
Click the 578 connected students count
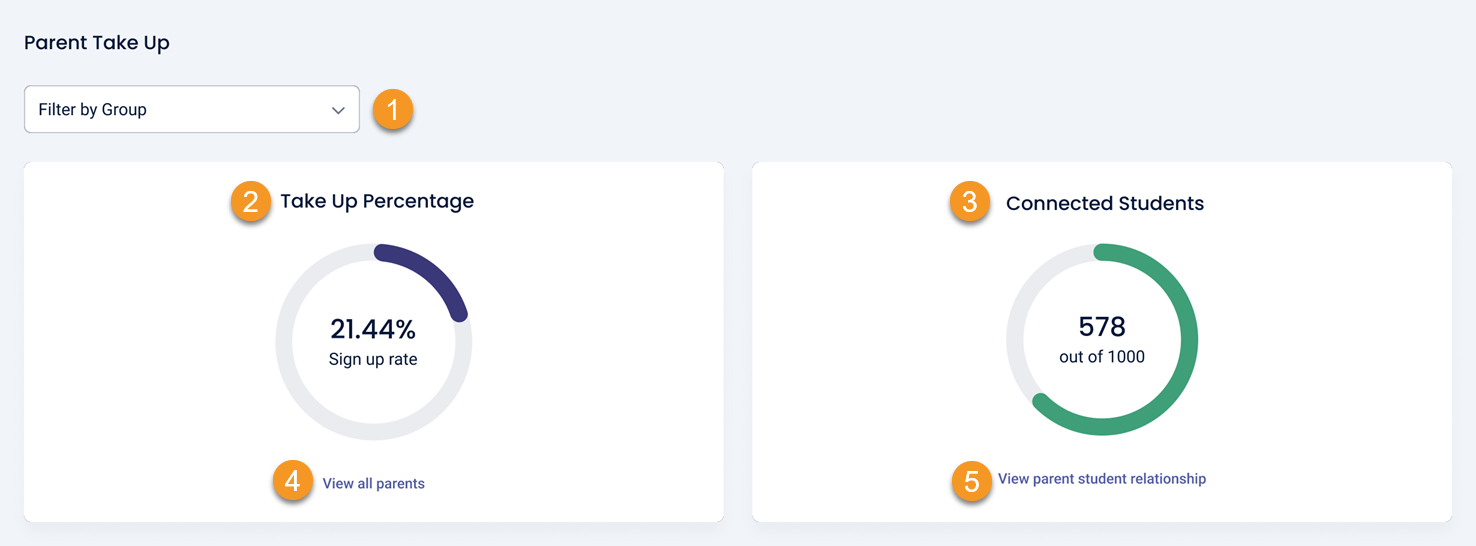[1102, 327]
